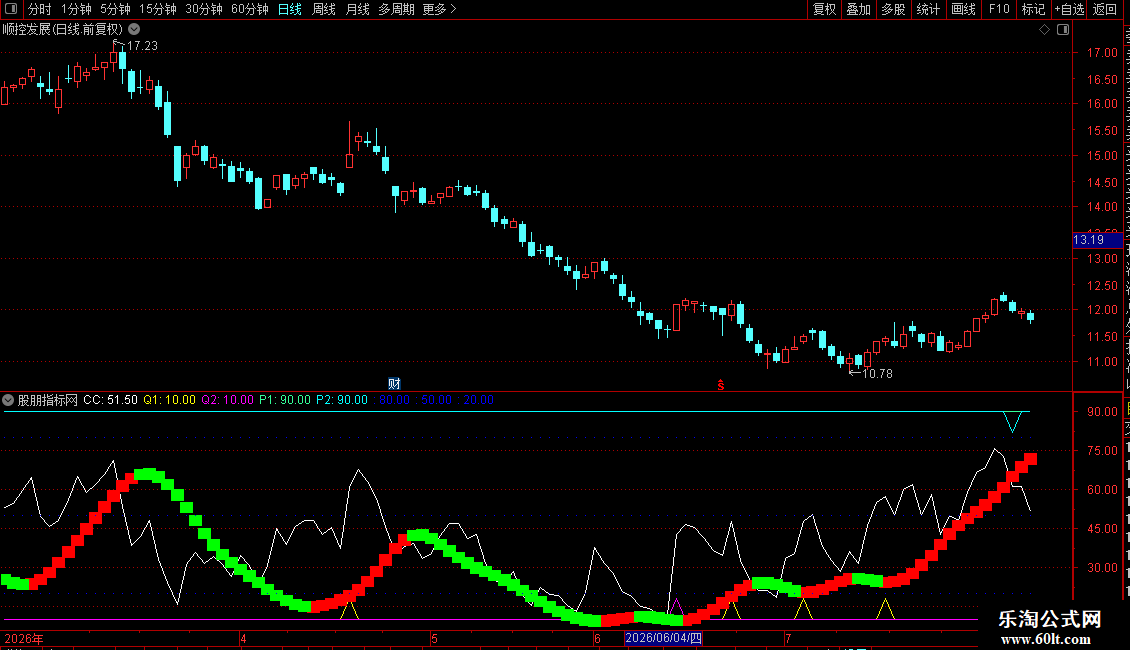Click the 2026年 label on time axis
This screenshot has height=650, width=1130.
24,638
